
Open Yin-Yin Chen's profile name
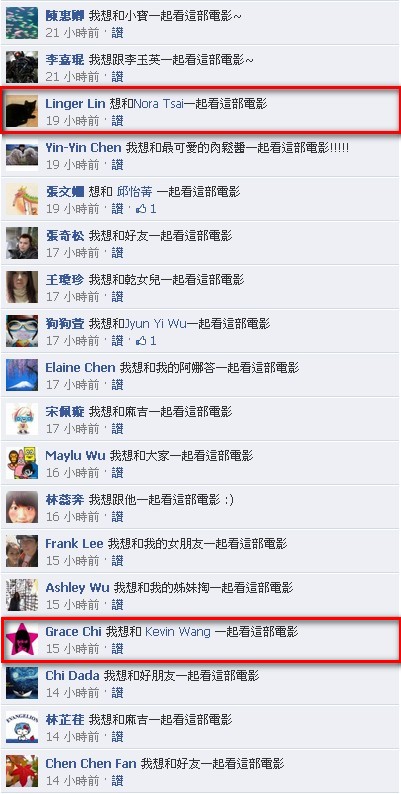click(x=84, y=148)
